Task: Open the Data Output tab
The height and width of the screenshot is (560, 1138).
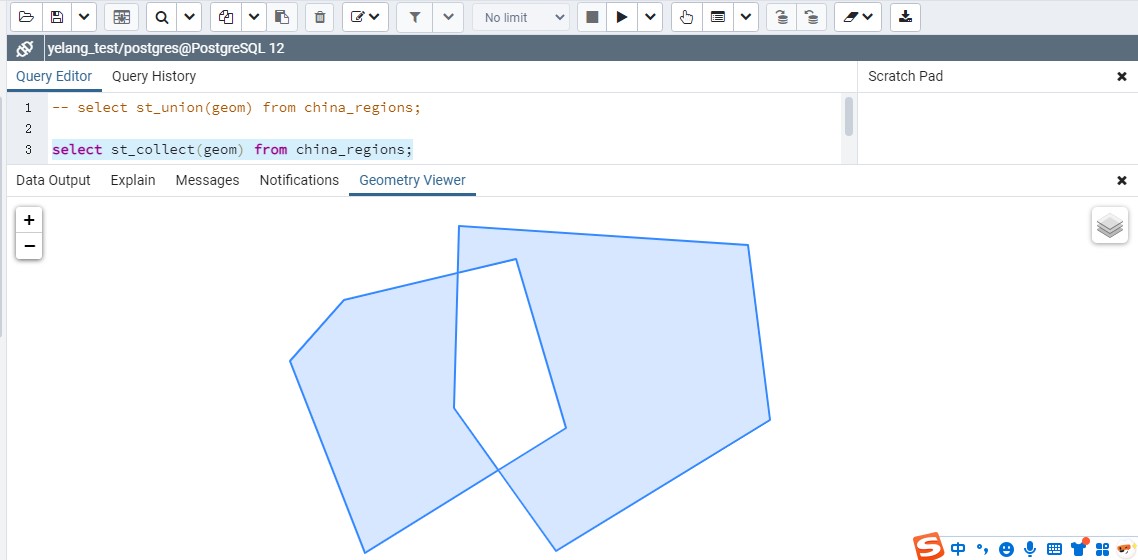Action: click(x=53, y=180)
